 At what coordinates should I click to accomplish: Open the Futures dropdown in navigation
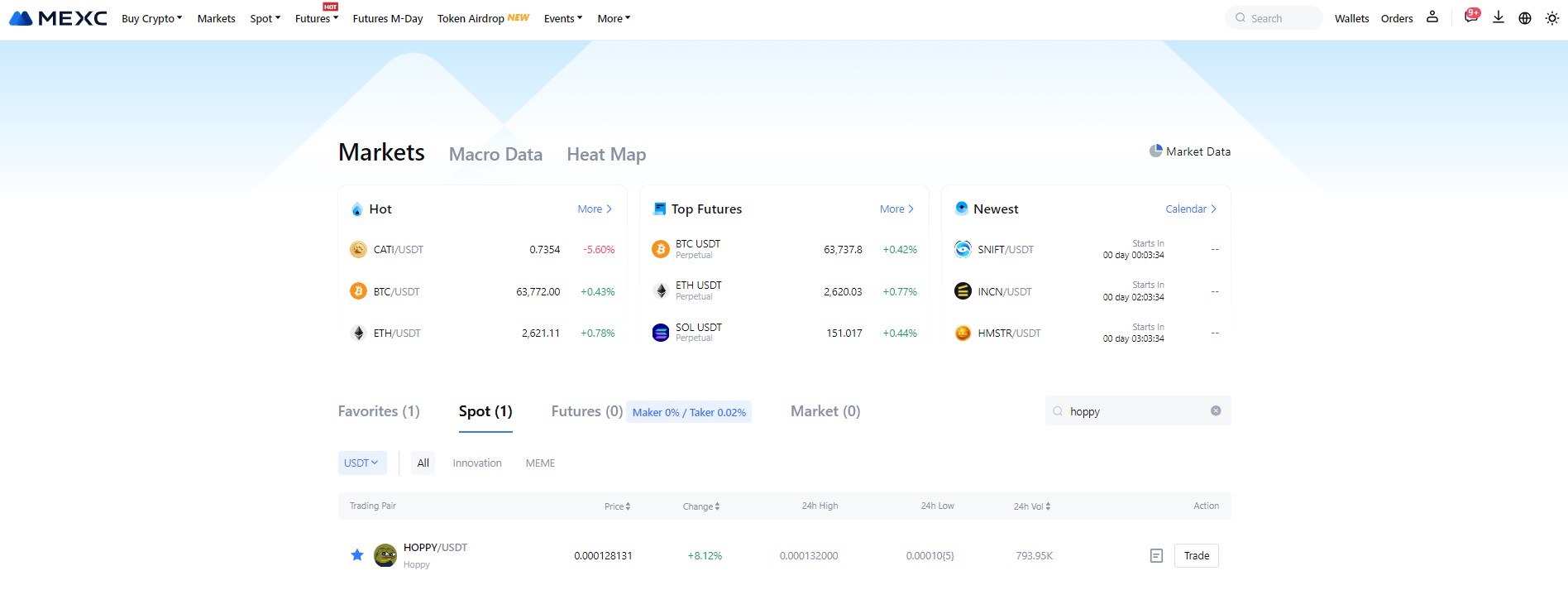316,18
